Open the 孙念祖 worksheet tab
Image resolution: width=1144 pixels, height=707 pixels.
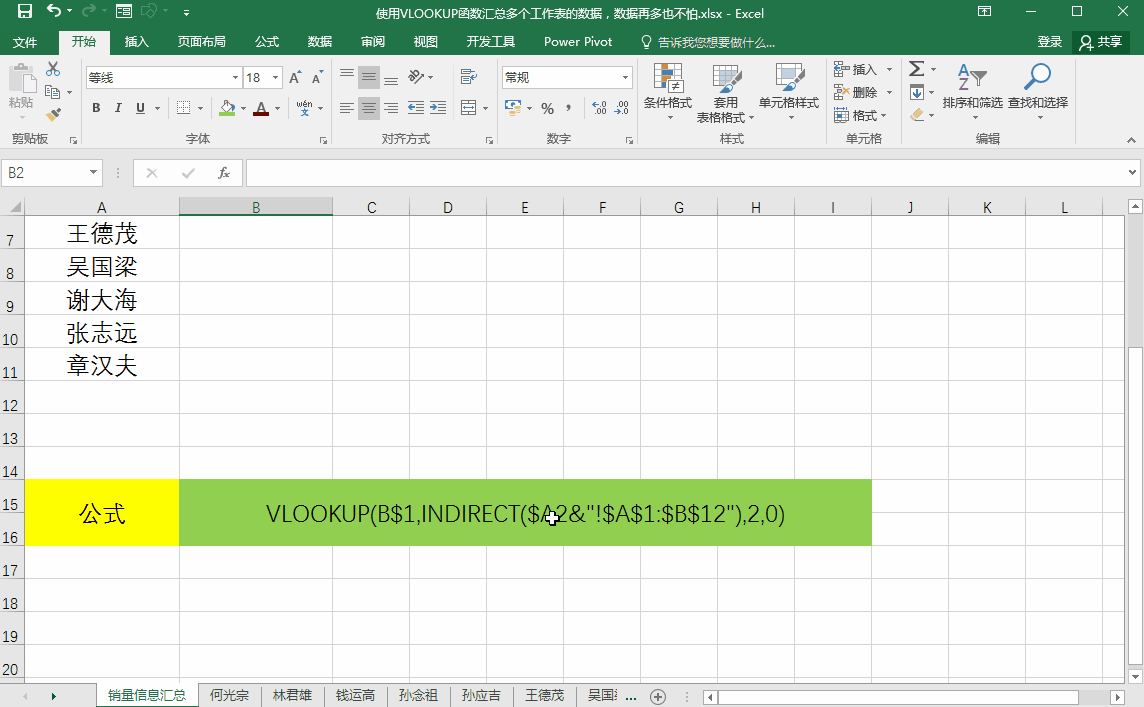point(418,695)
